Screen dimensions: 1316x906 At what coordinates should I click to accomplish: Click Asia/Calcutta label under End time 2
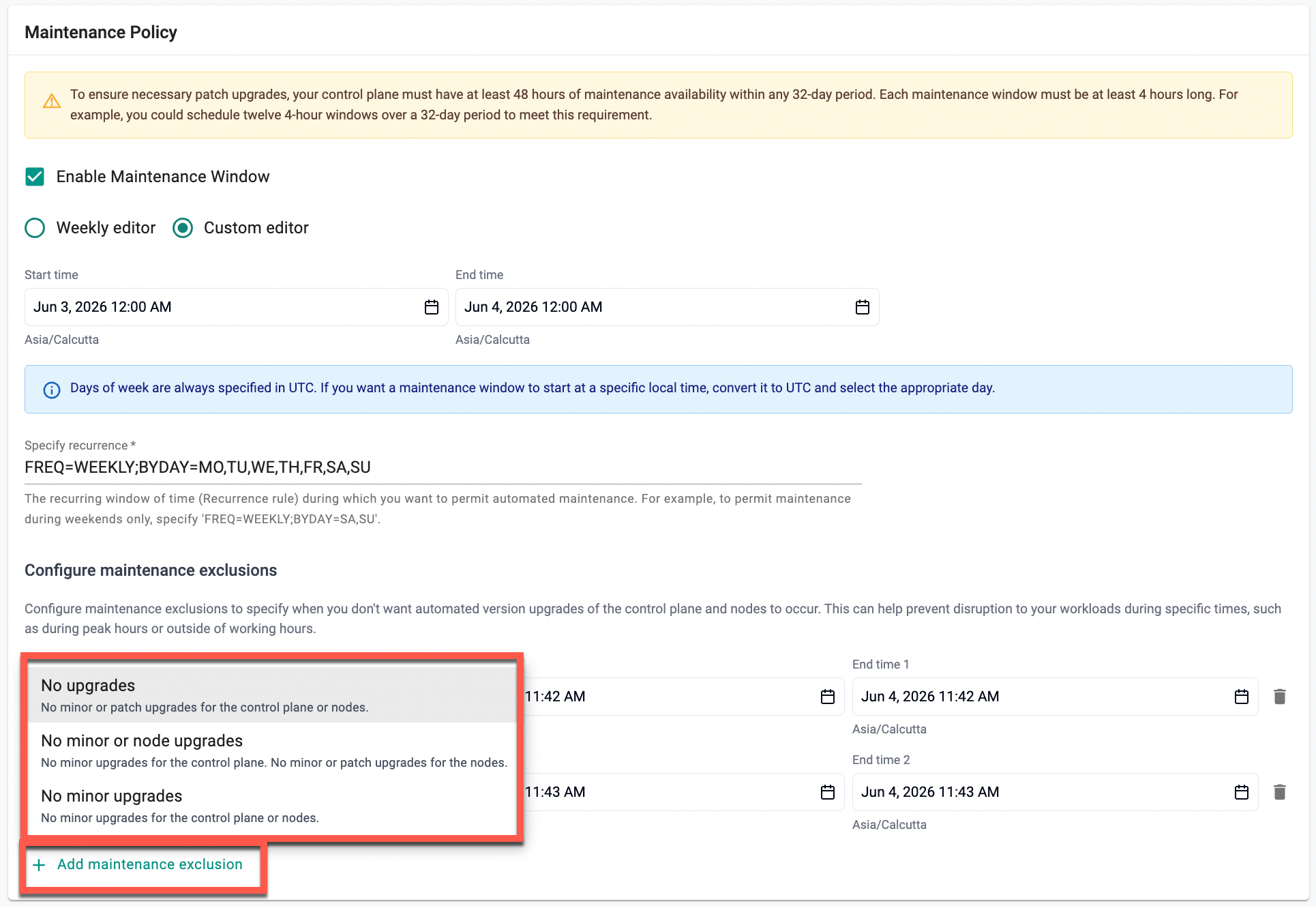(889, 825)
